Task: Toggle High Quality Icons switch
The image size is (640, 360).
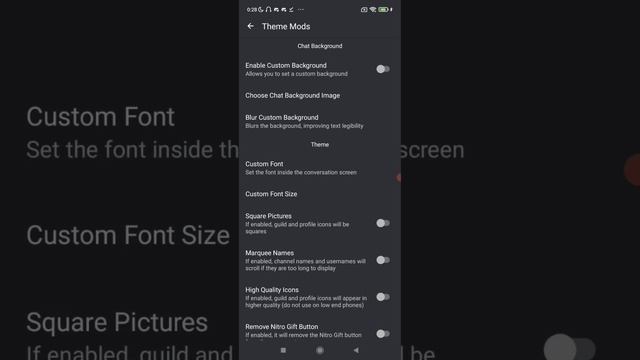Action: coord(383,297)
